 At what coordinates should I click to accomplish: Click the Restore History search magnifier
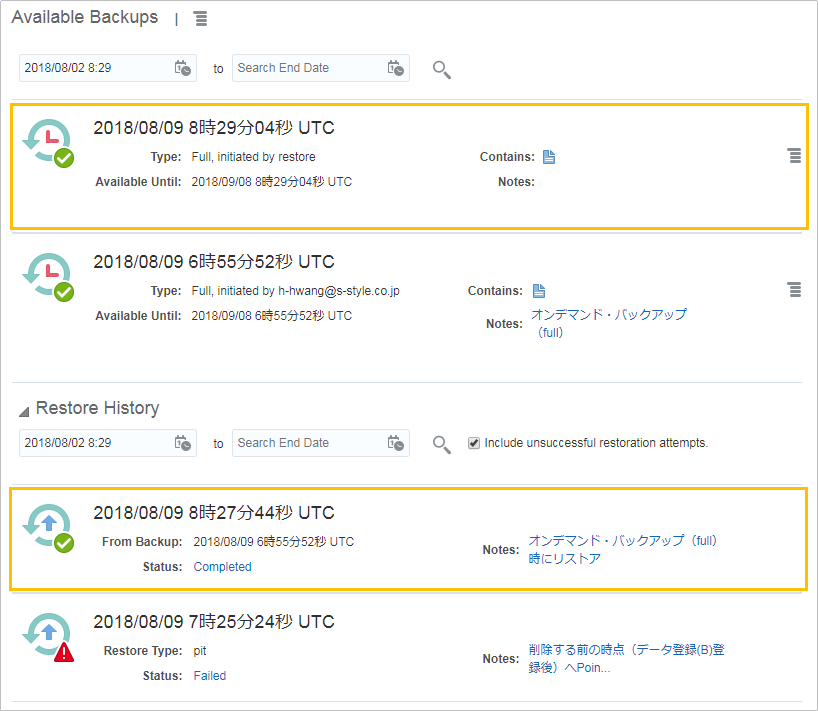pos(441,444)
